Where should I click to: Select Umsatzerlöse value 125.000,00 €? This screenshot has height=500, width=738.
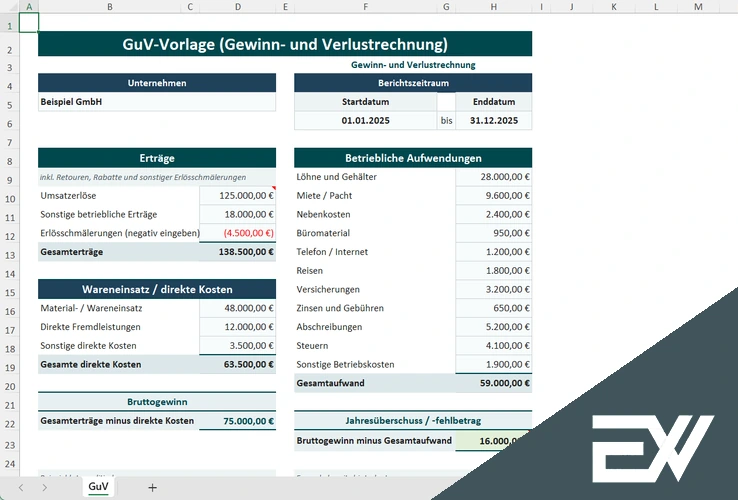click(x=238, y=195)
